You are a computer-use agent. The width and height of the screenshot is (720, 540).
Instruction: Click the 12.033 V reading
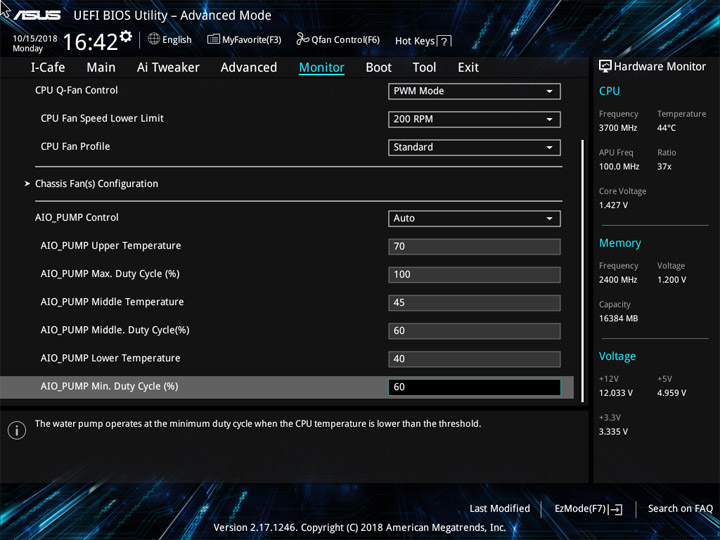pos(616,393)
